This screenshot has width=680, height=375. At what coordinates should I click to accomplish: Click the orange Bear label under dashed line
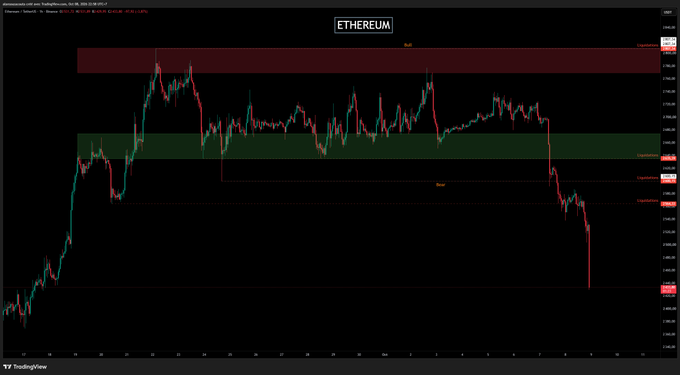(441, 185)
